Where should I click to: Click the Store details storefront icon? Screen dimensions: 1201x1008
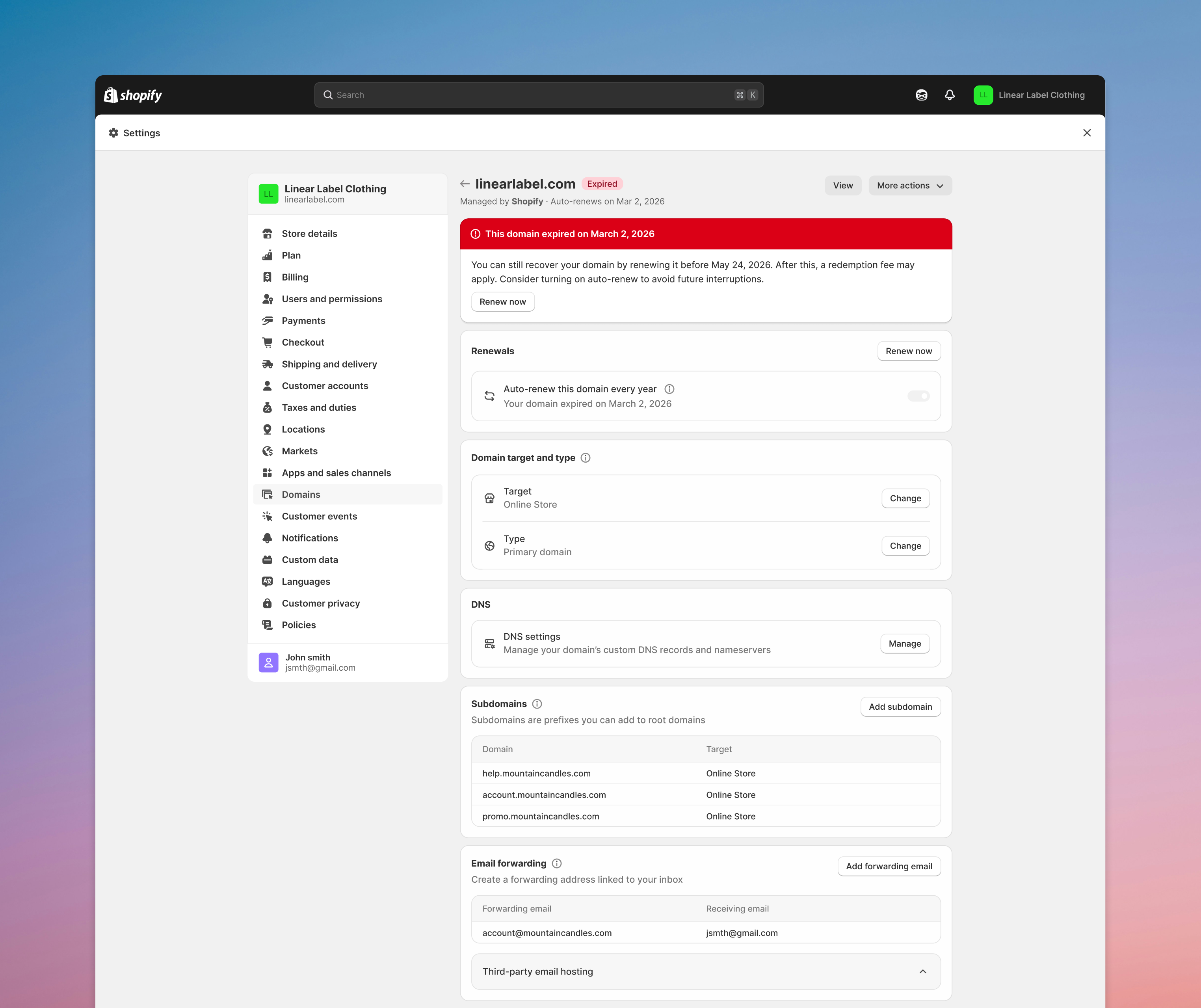point(267,233)
